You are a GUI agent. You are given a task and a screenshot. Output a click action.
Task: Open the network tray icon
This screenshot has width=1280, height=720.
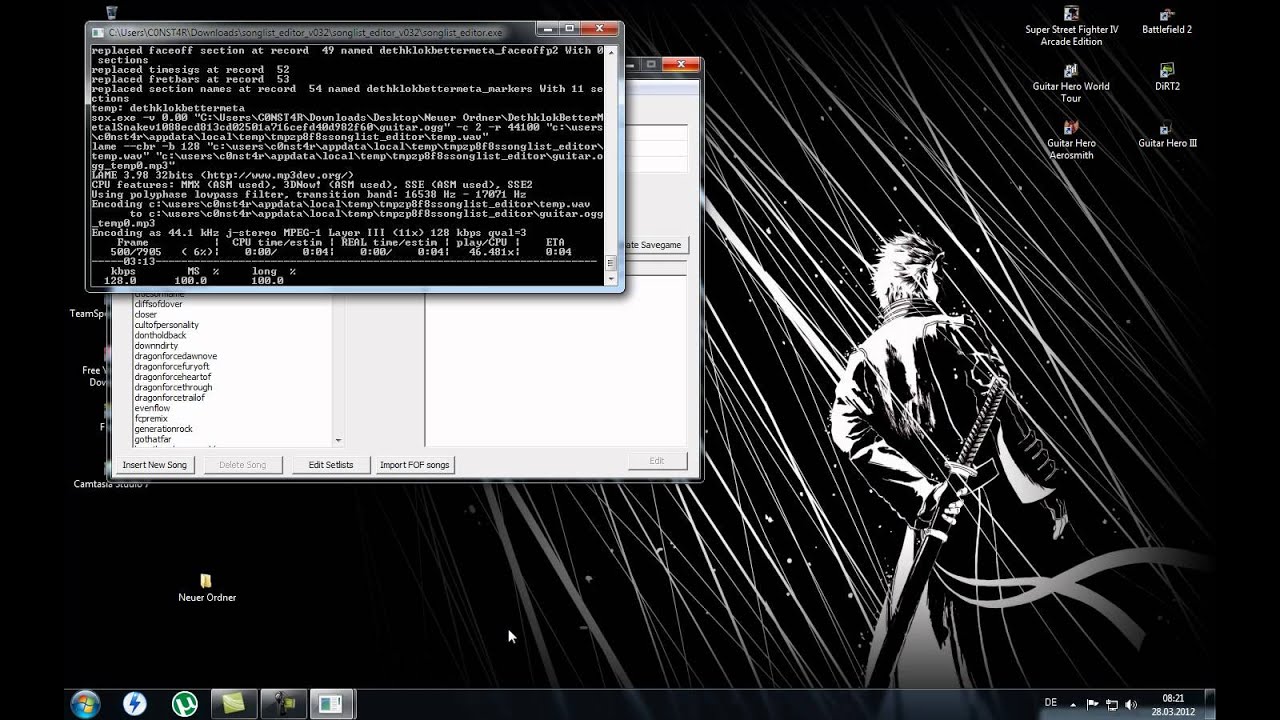pos(1111,704)
